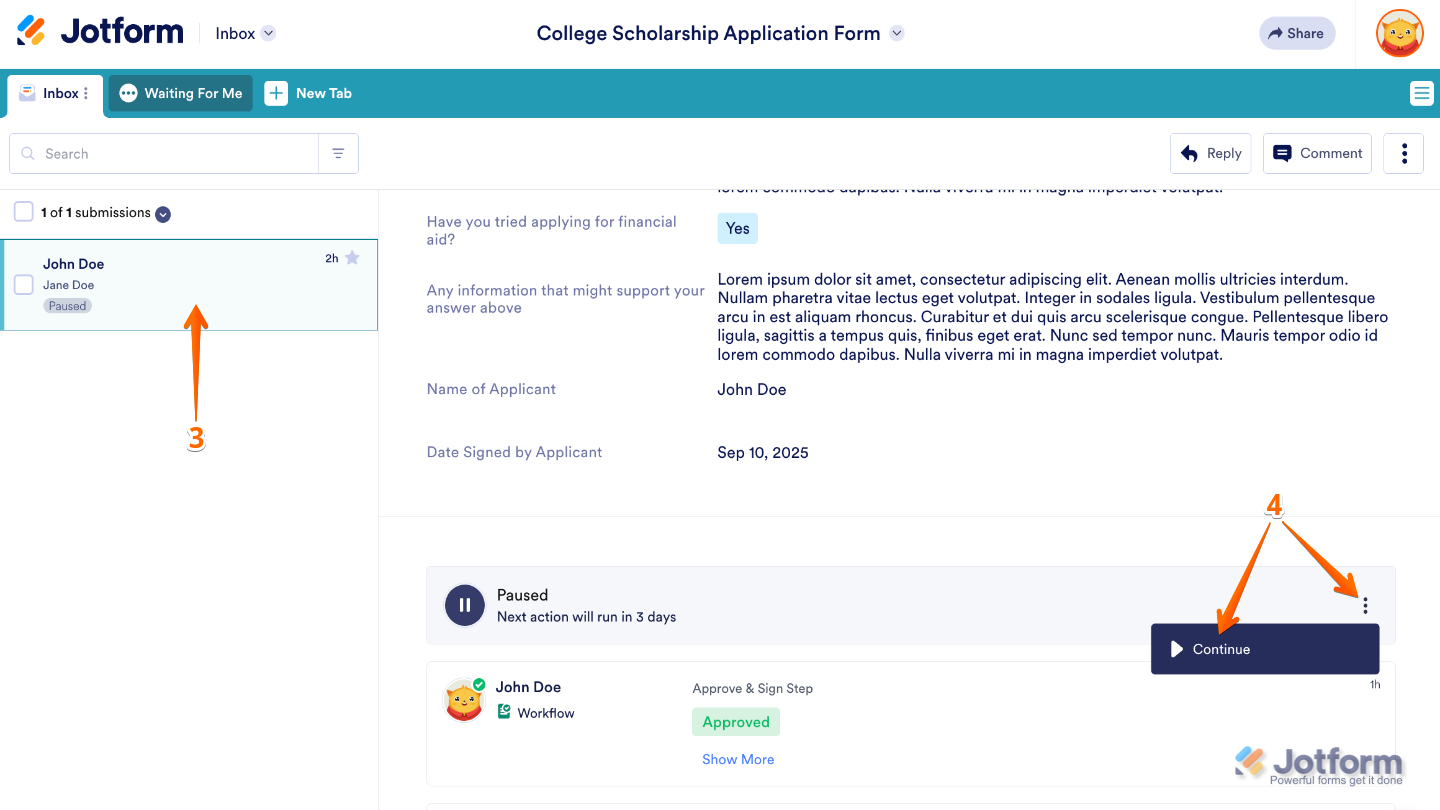The image size is (1440, 810).
Task: Open the panel list icon at the teal bar's right
Action: (1421, 93)
